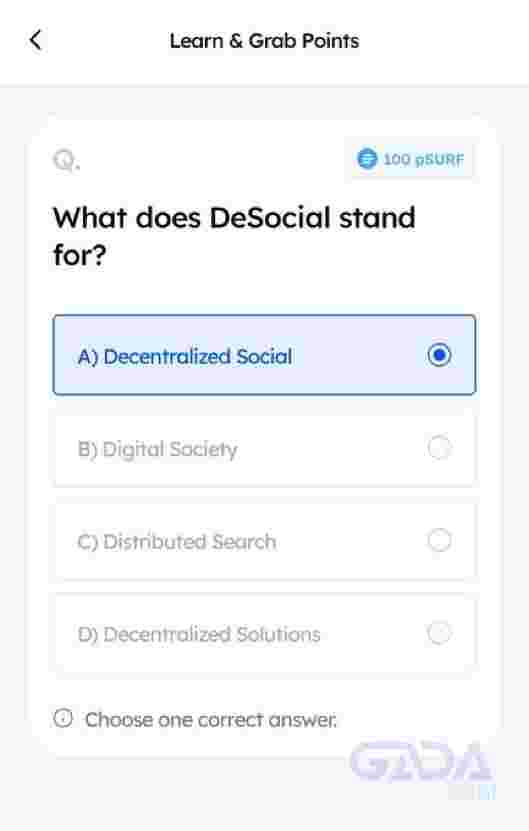Click the Learn & Grab Points title
This screenshot has width=529, height=831.
264,41
